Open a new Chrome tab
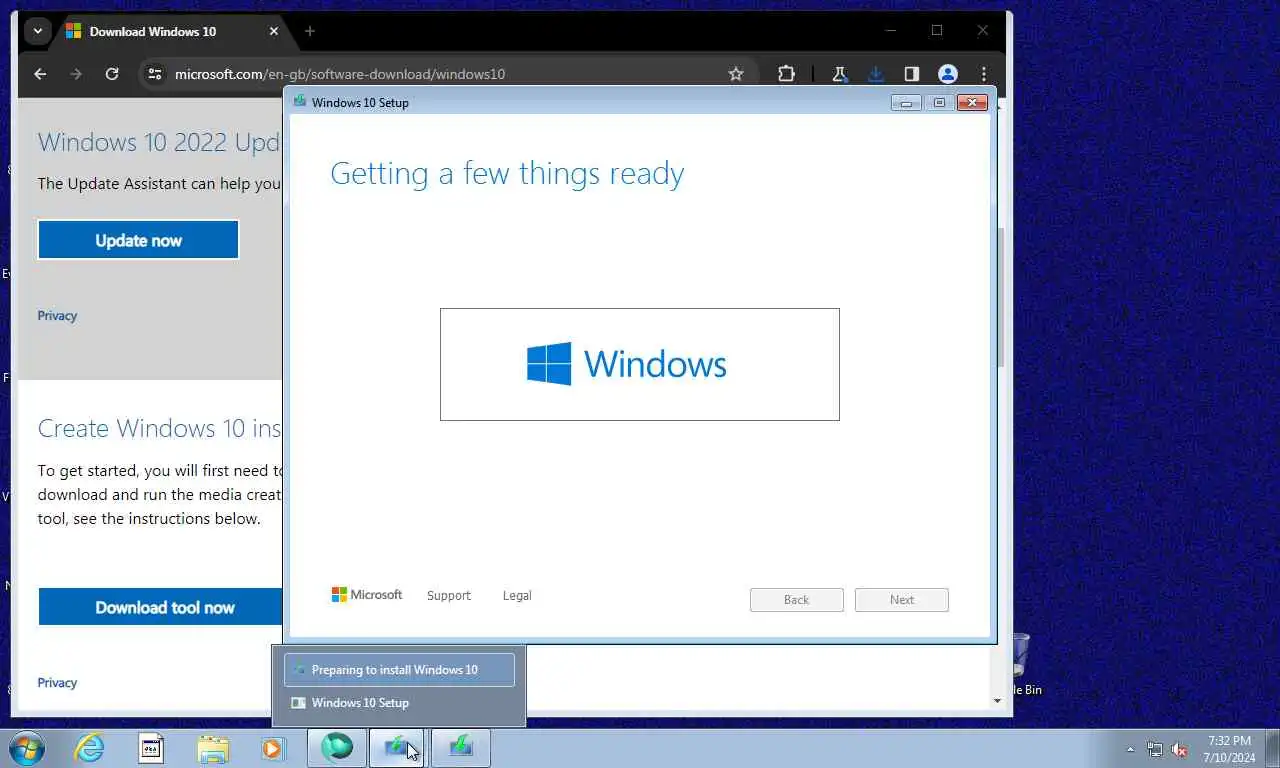 (310, 31)
